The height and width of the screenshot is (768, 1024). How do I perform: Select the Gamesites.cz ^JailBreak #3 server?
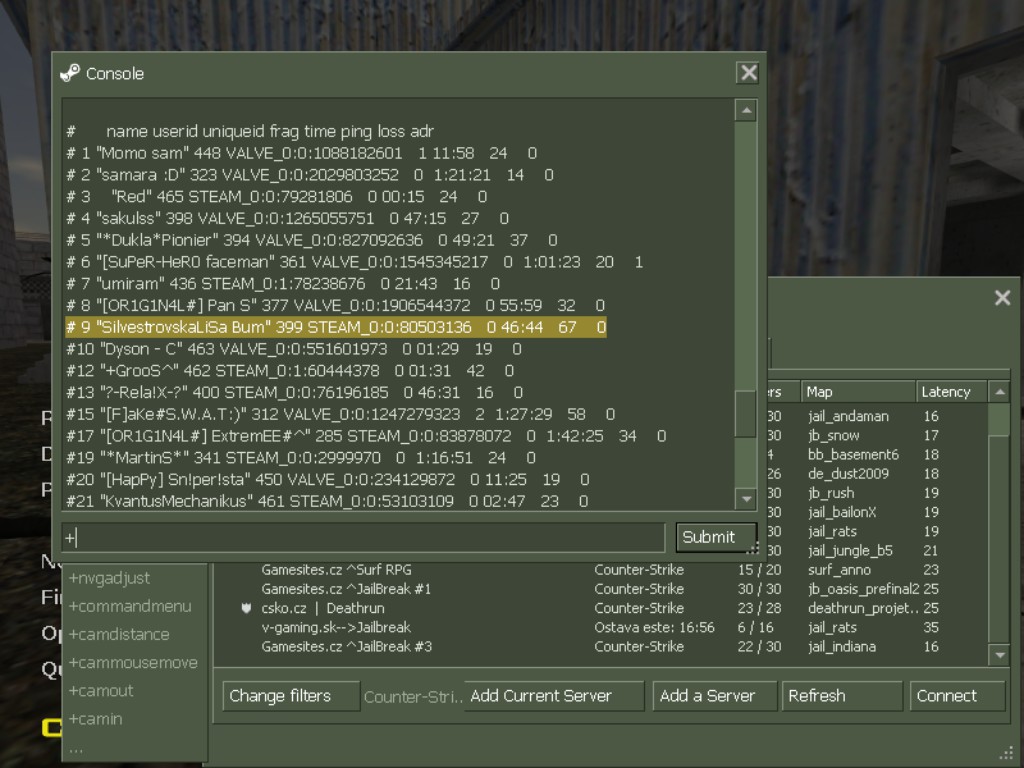601,647
